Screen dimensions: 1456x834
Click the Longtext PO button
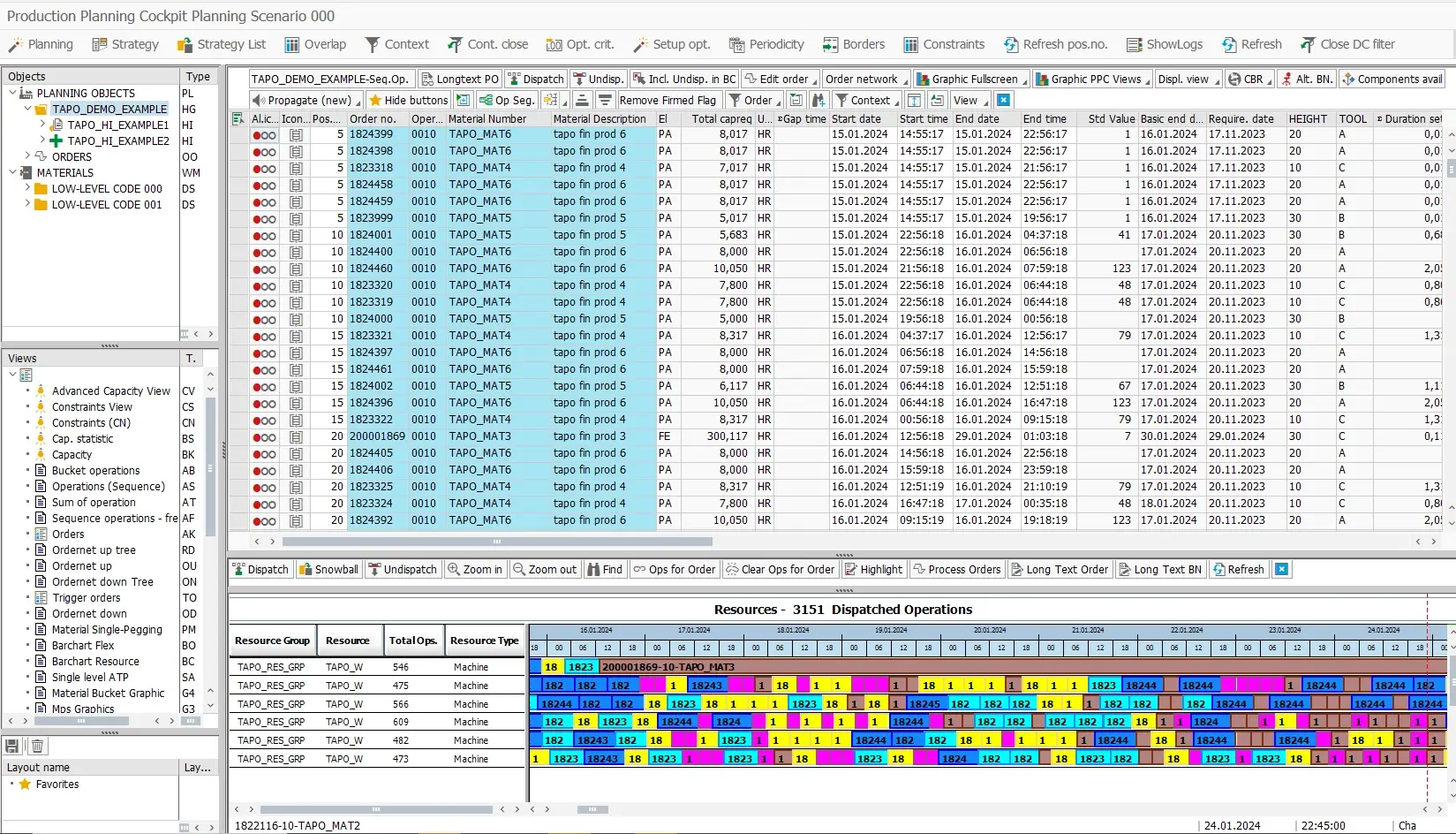coord(460,79)
